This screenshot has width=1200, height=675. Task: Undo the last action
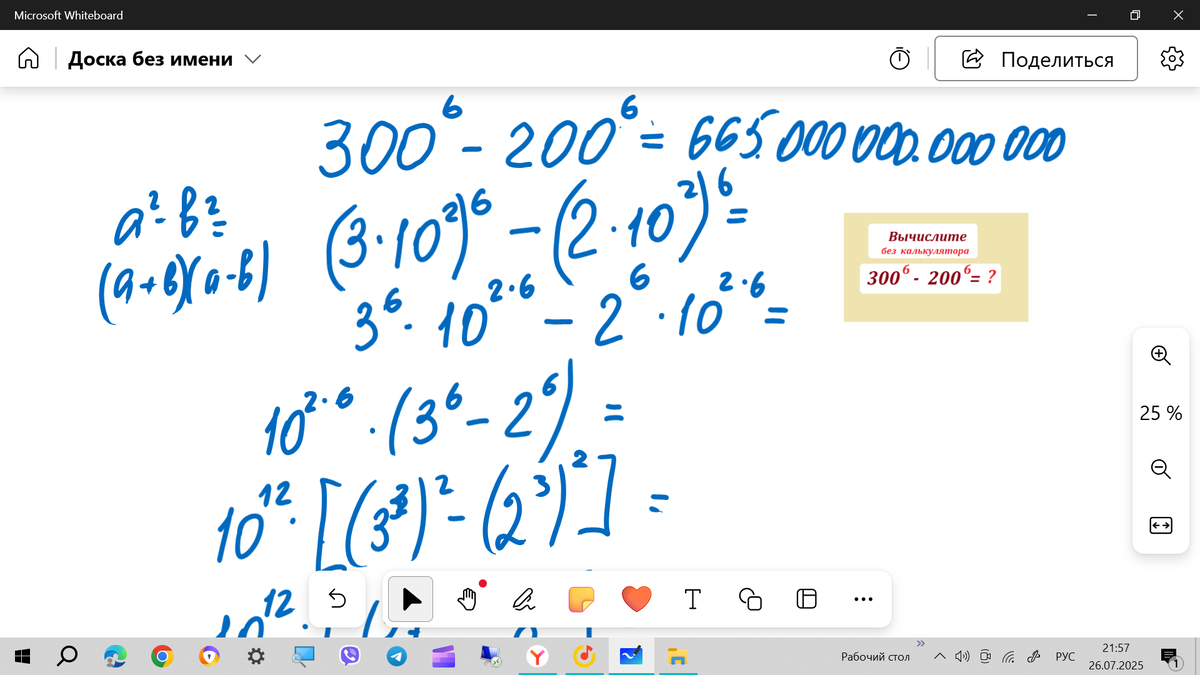point(338,599)
